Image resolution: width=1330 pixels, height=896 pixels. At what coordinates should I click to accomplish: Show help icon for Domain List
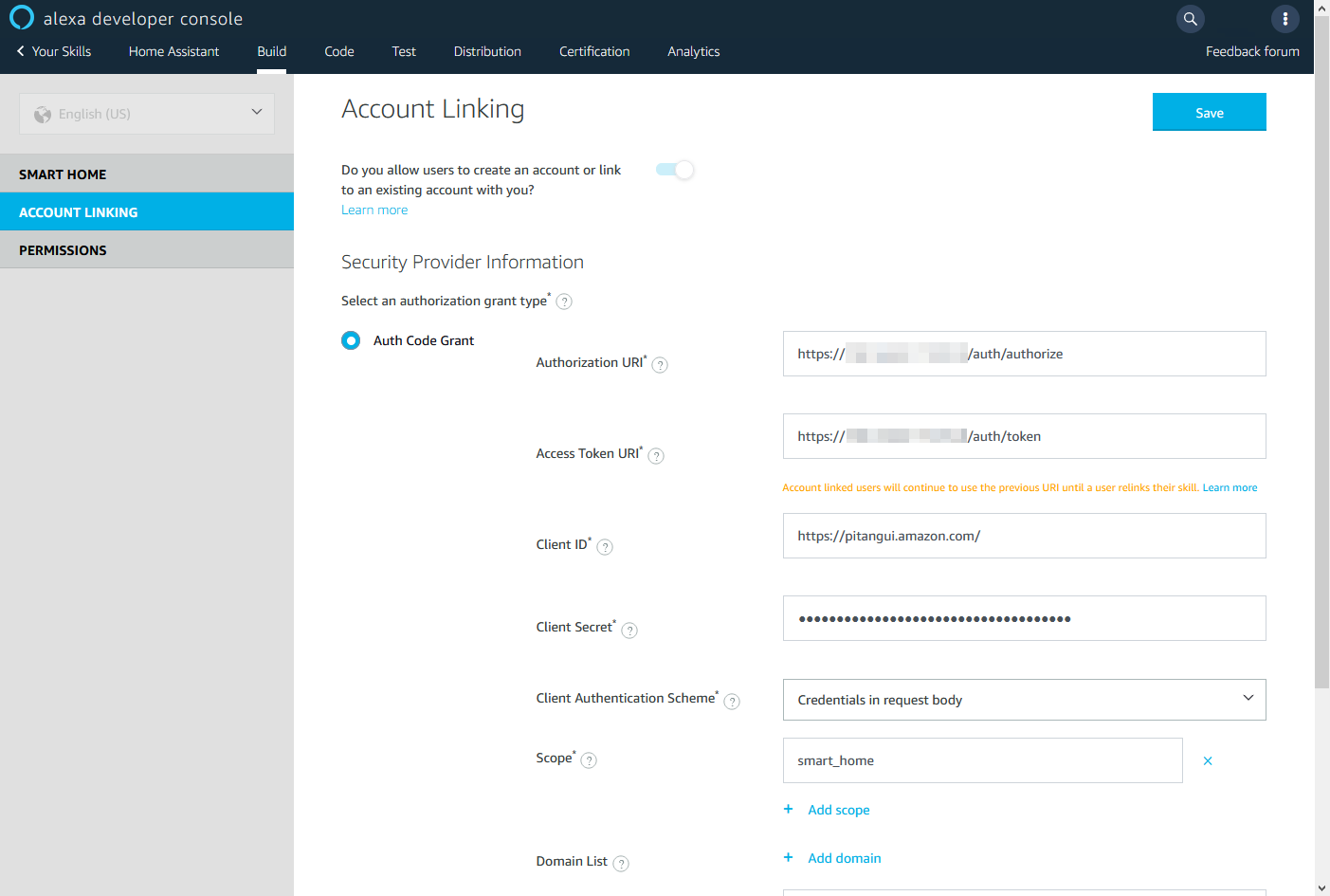pyautogui.click(x=621, y=863)
